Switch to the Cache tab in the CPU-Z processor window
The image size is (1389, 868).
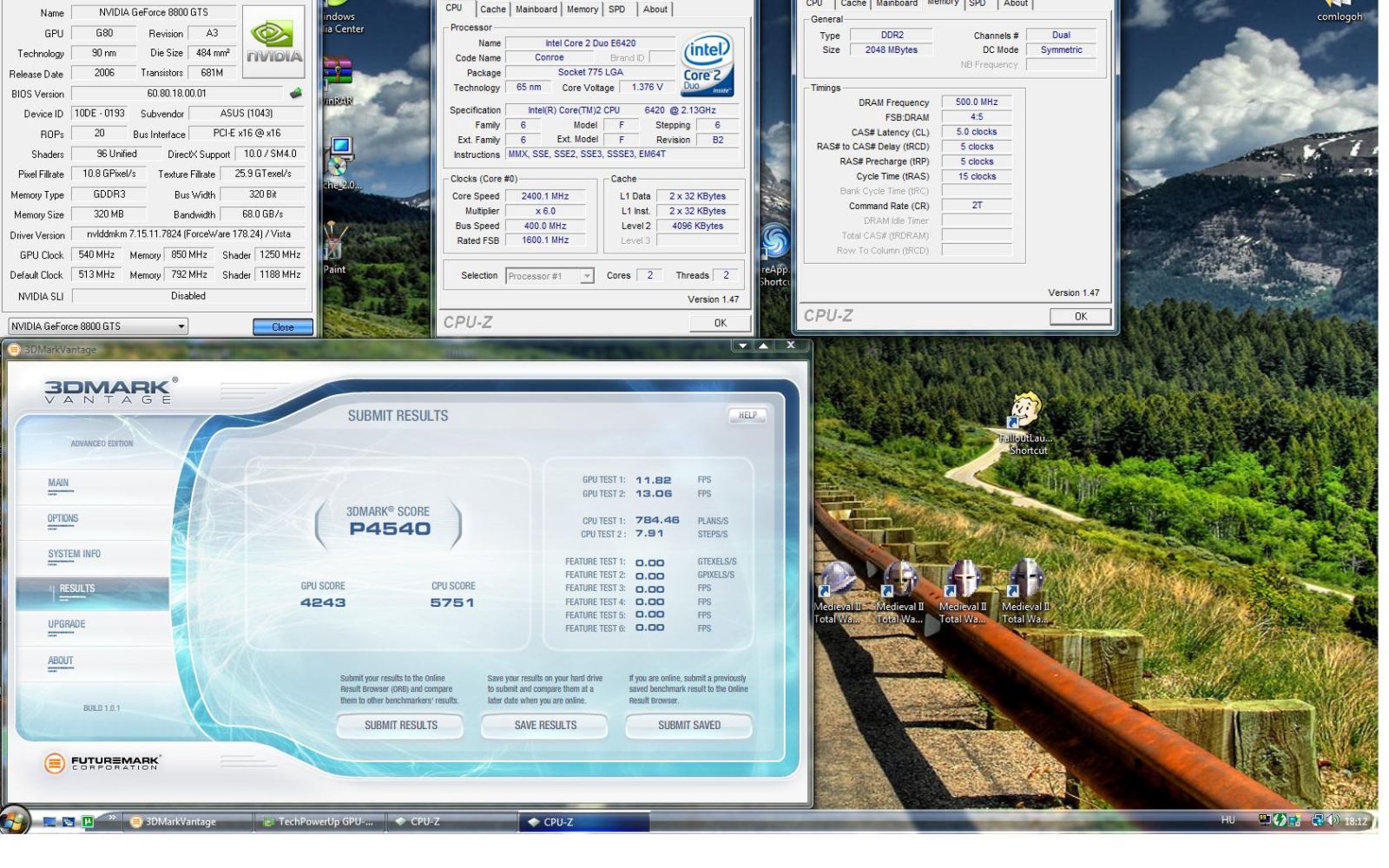[x=493, y=10]
